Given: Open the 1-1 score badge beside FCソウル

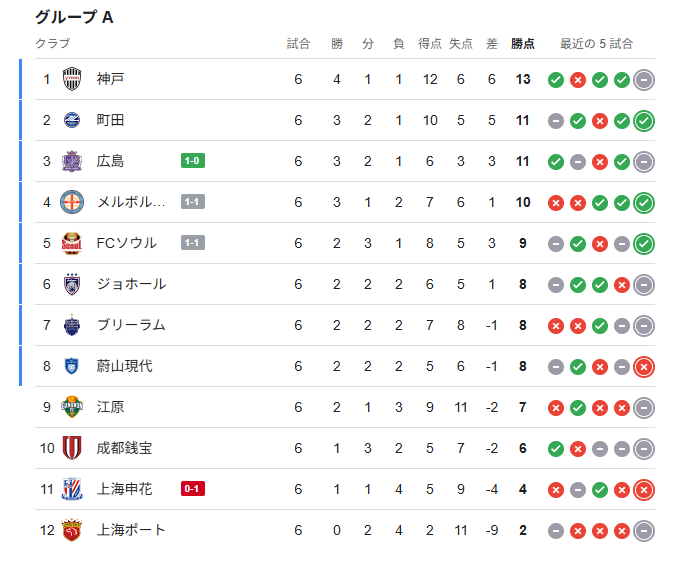Looking at the screenshot, I should [x=193, y=243].
